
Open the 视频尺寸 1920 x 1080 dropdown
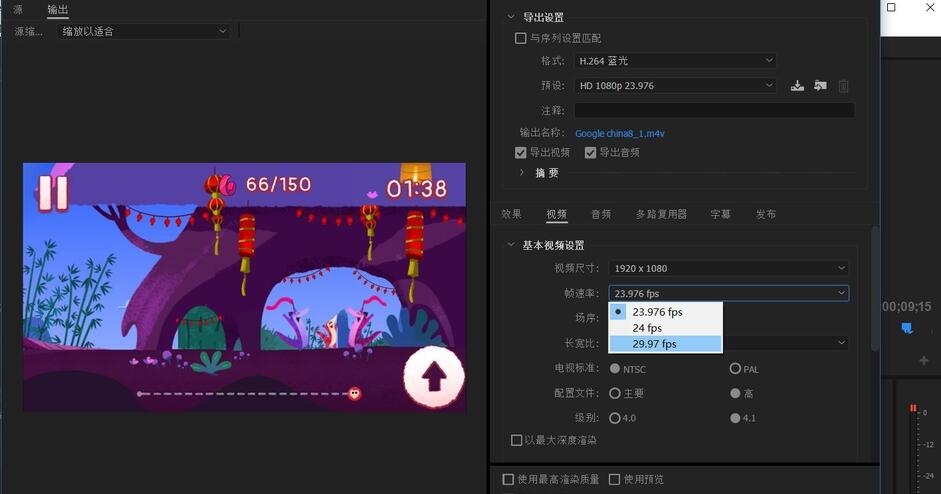[x=729, y=268]
